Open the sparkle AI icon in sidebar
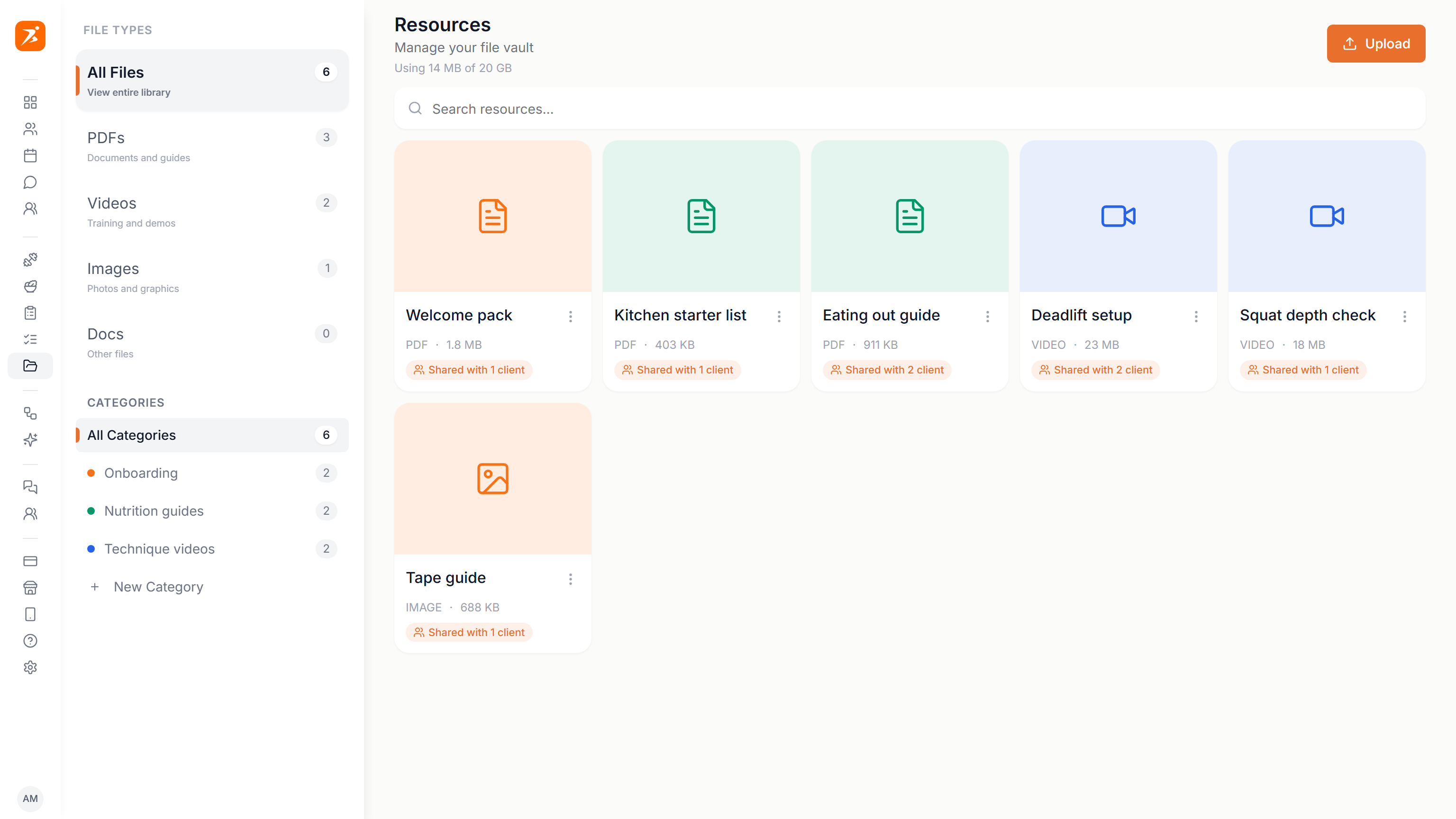Screen dimensions: 1456x819 coord(30,440)
